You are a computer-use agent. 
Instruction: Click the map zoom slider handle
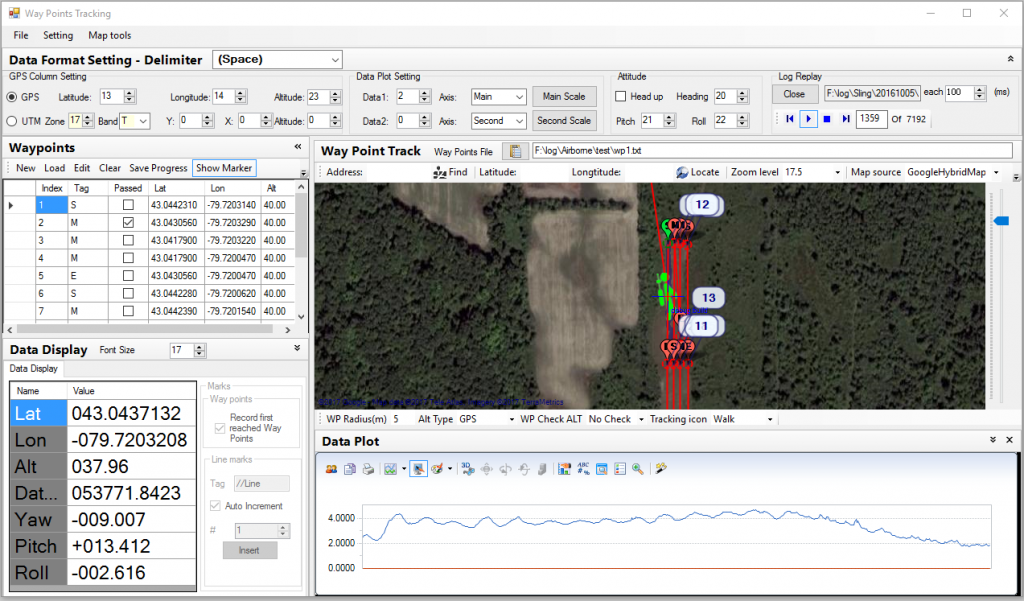click(x=1001, y=220)
